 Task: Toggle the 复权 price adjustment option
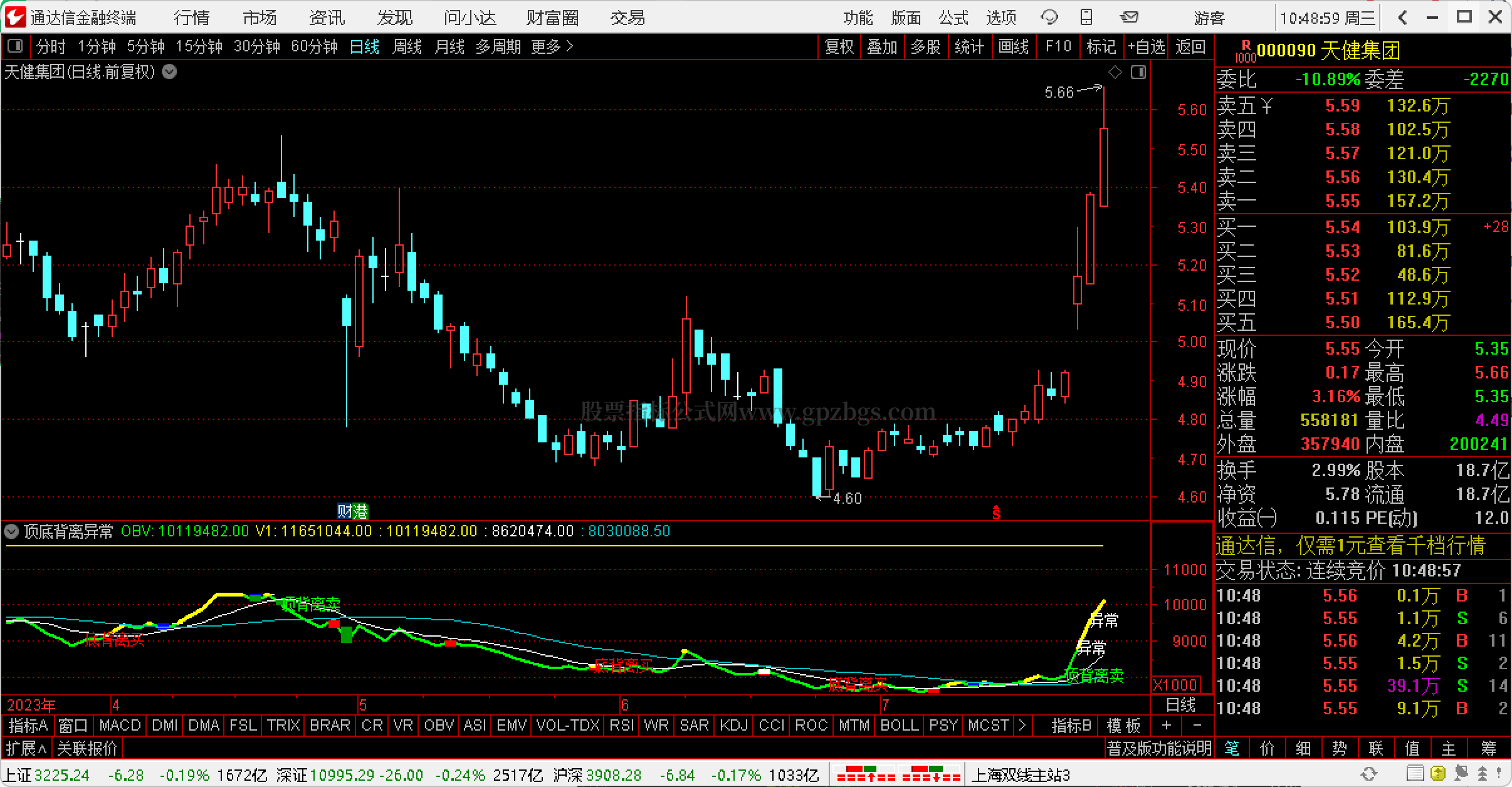(839, 46)
